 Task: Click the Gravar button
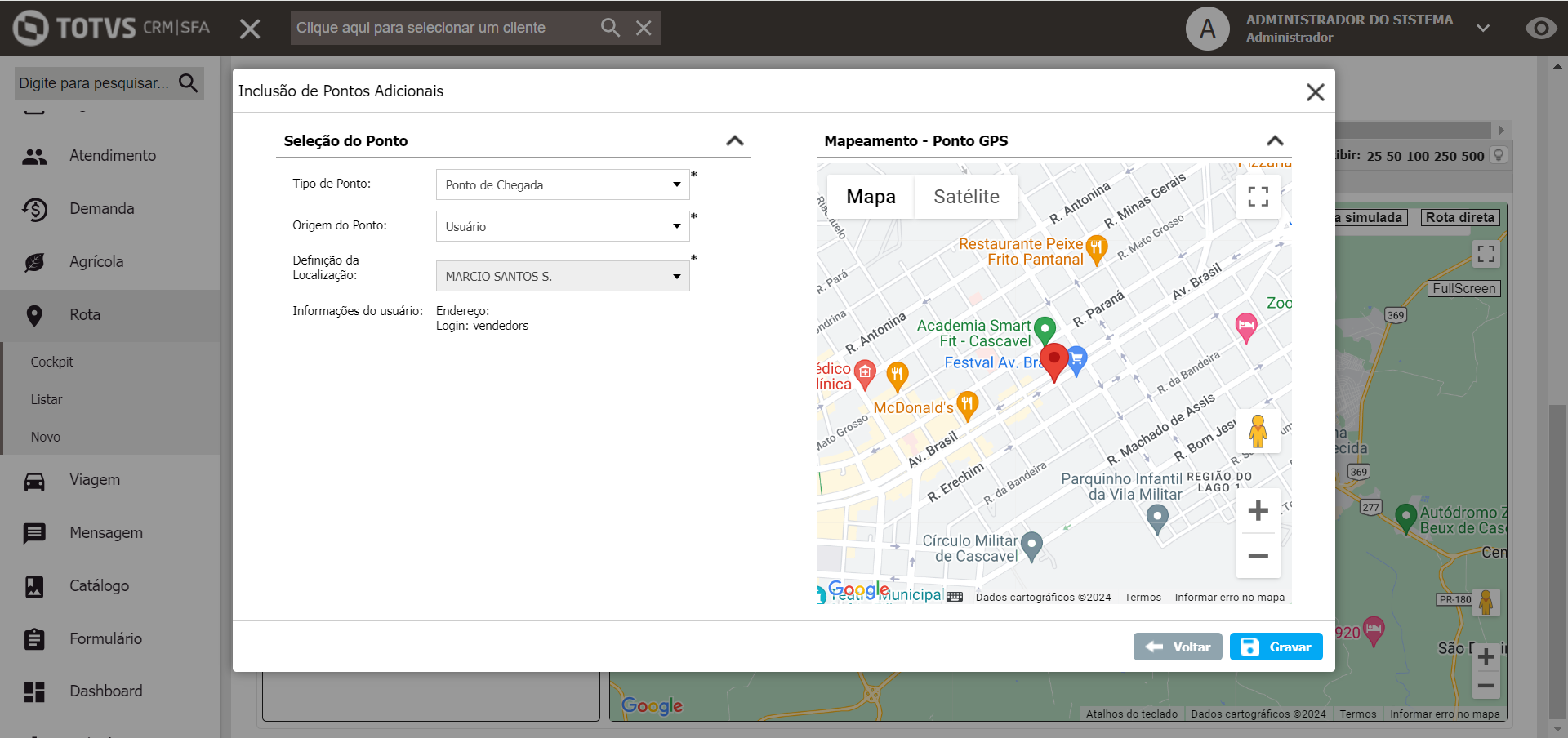pos(1276,647)
